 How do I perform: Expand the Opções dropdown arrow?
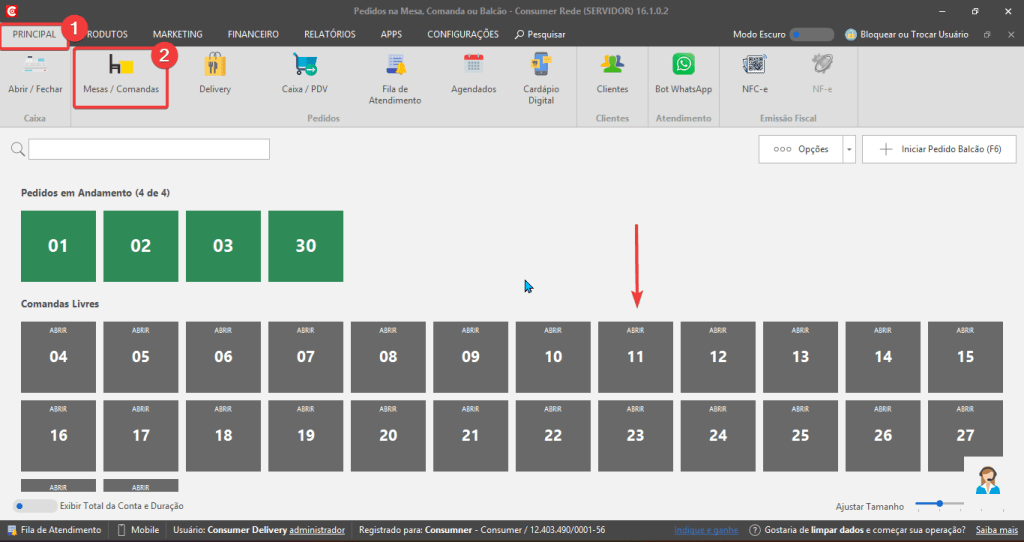pyautogui.click(x=849, y=150)
